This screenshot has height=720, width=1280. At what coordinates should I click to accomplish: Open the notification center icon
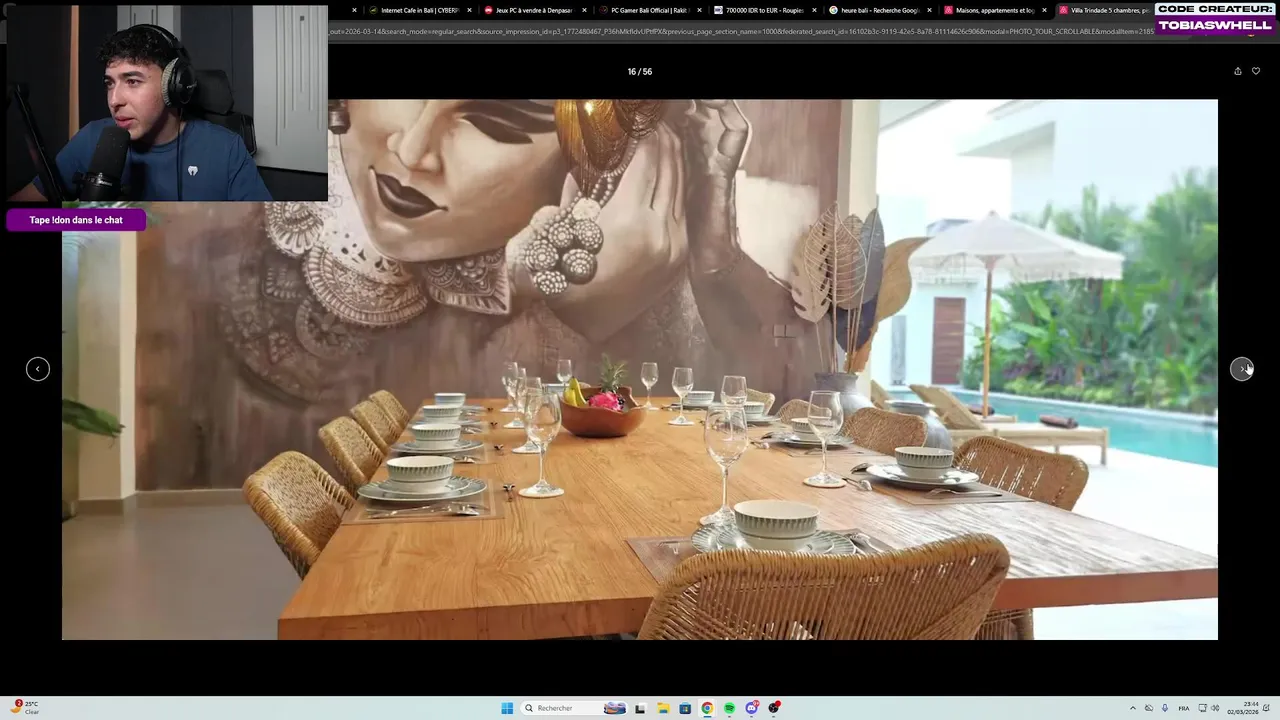pos(1264,708)
